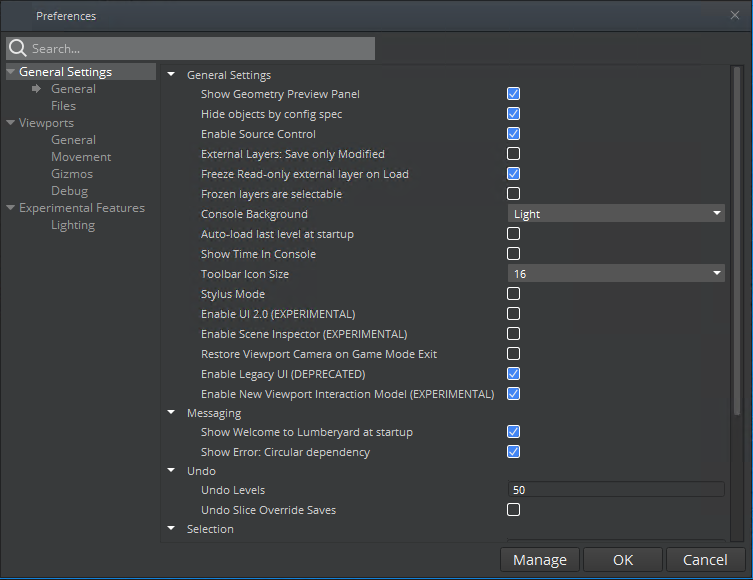The width and height of the screenshot is (753, 580).
Task: Click the Preferences window title icon
Action: tap(18, 16)
